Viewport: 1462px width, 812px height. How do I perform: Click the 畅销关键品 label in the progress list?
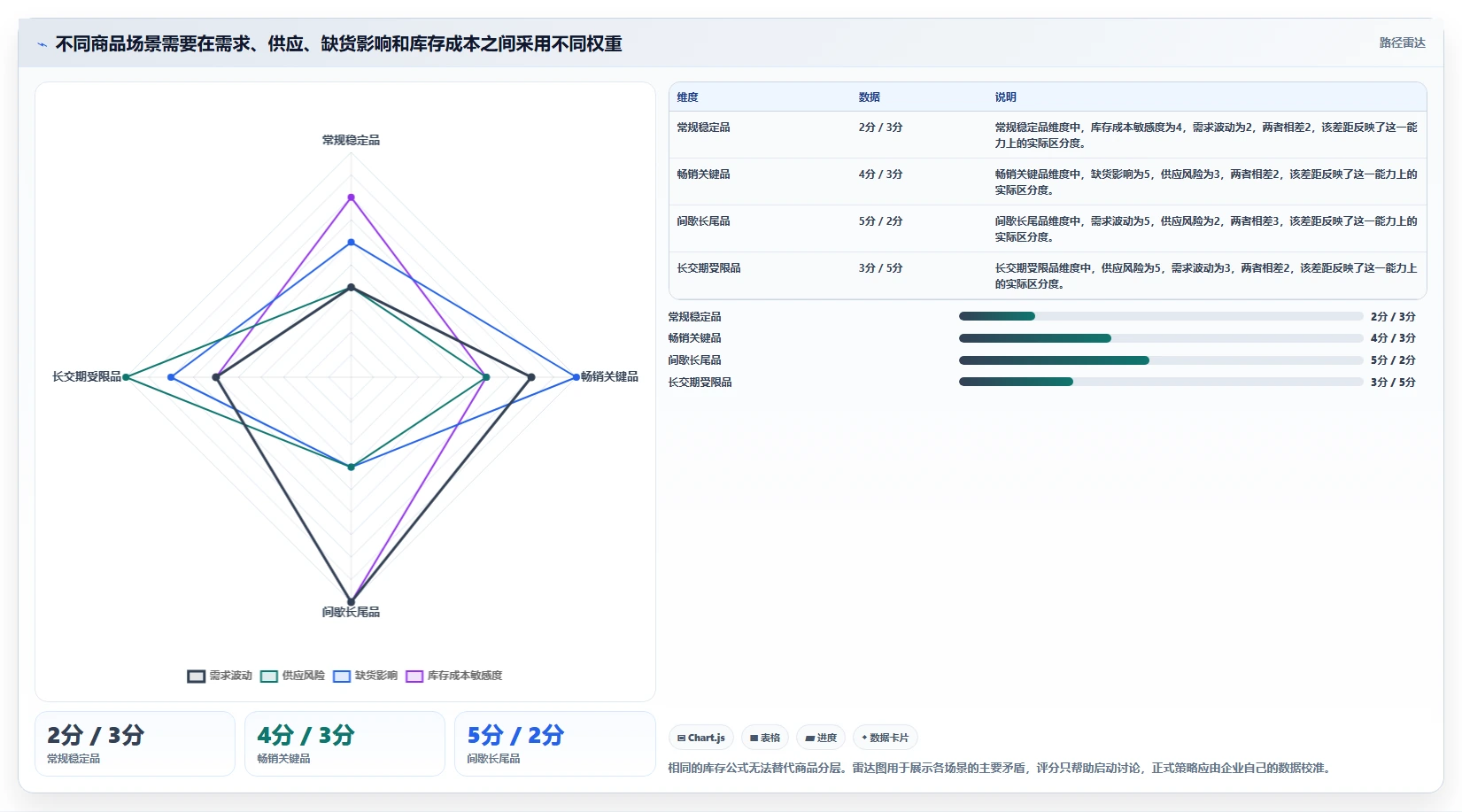(x=694, y=338)
